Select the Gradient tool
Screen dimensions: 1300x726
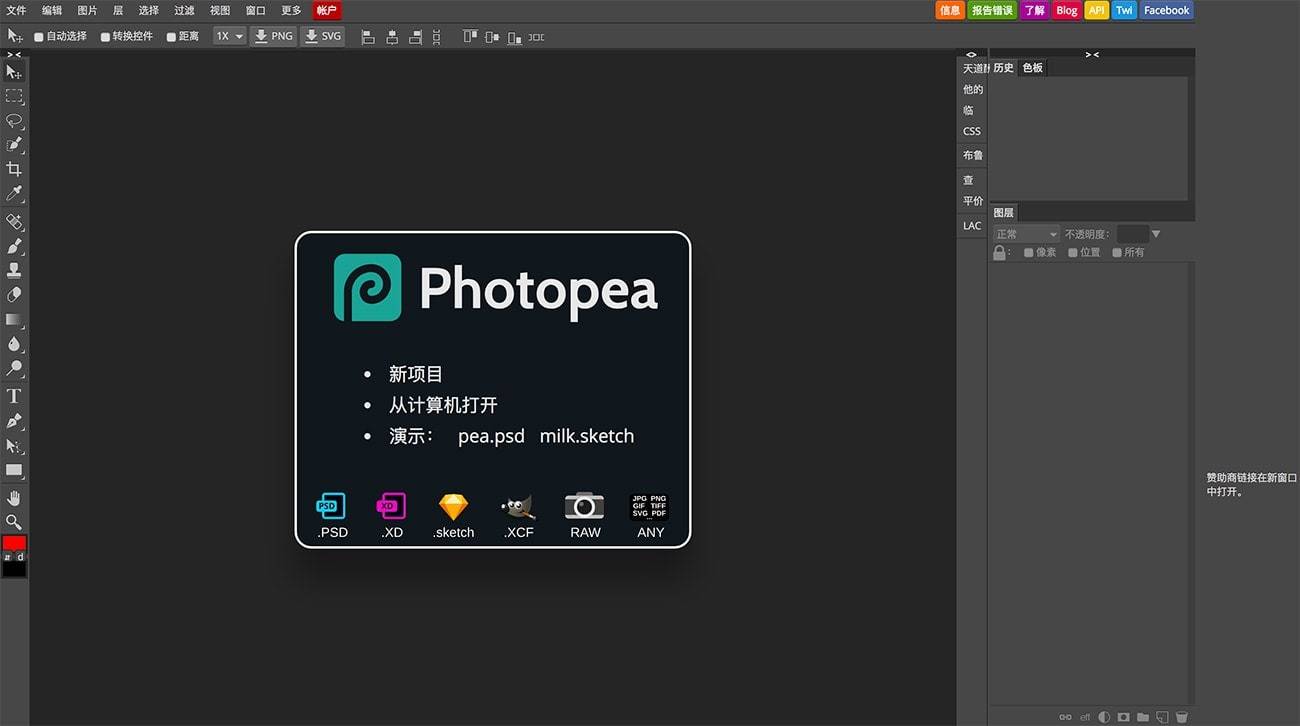14,320
